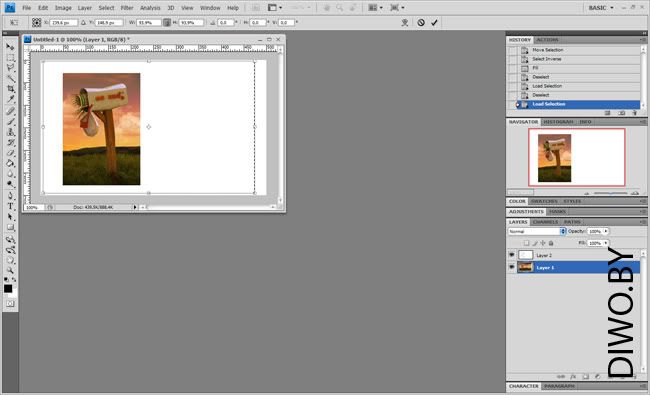Select the Fill history state
Viewport: 650px width, 395px height.
coord(574,68)
